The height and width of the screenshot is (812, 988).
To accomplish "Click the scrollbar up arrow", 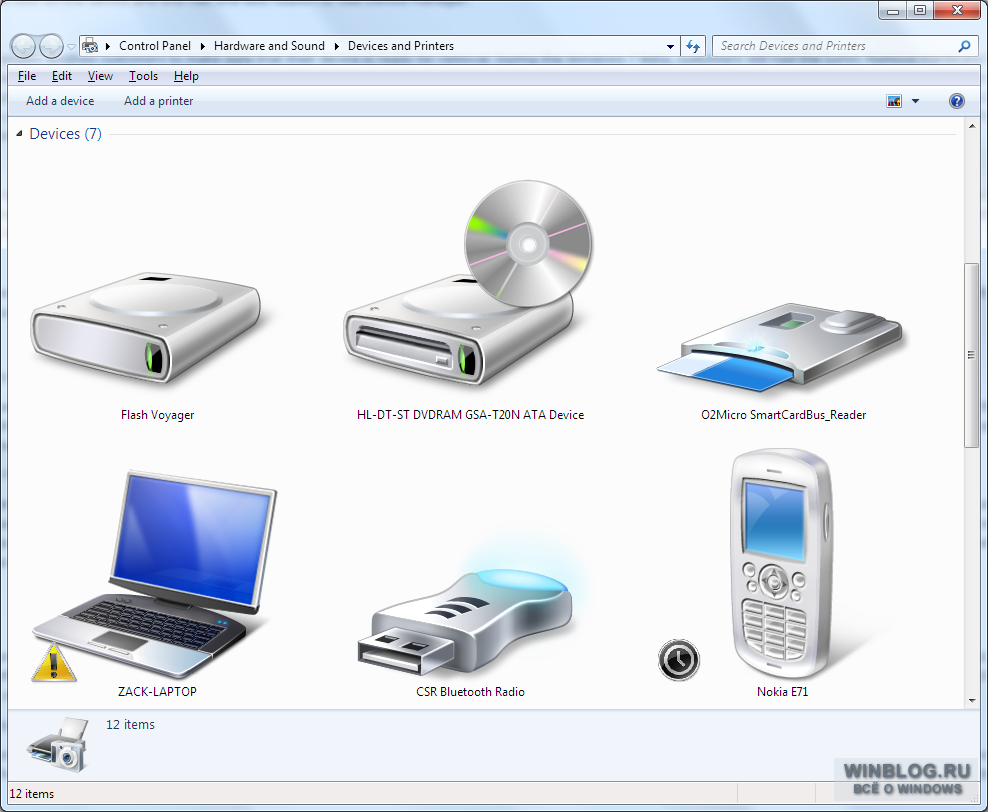I will (x=971, y=126).
